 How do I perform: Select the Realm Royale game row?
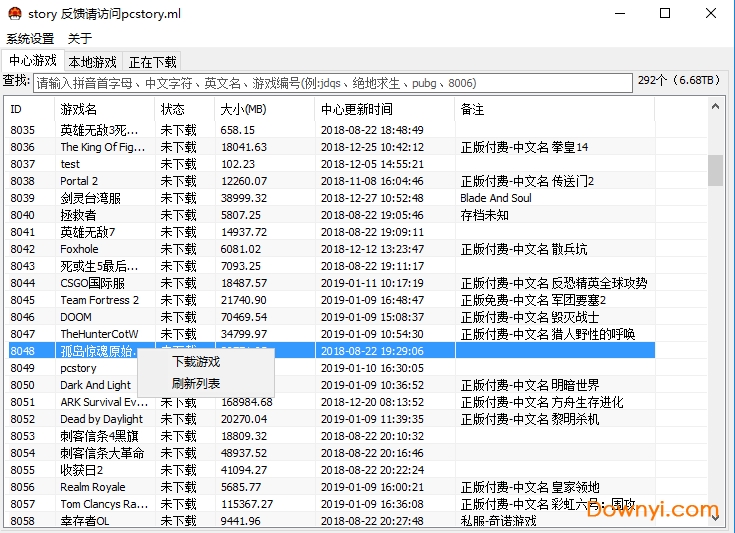[x=331, y=487]
